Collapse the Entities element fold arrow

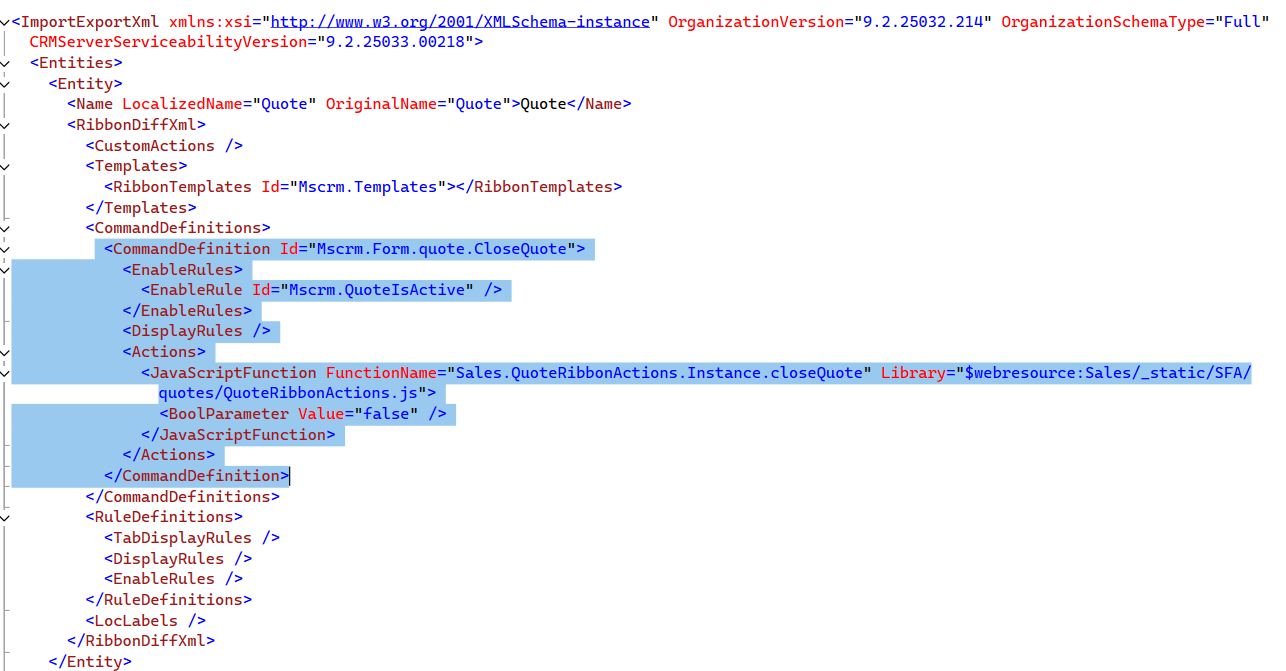pos(5,62)
